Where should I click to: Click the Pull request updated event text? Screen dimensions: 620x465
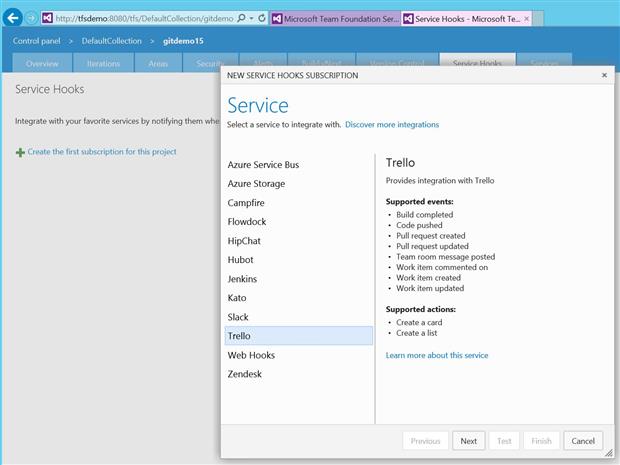pyautogui.click(x=432, y=246)
